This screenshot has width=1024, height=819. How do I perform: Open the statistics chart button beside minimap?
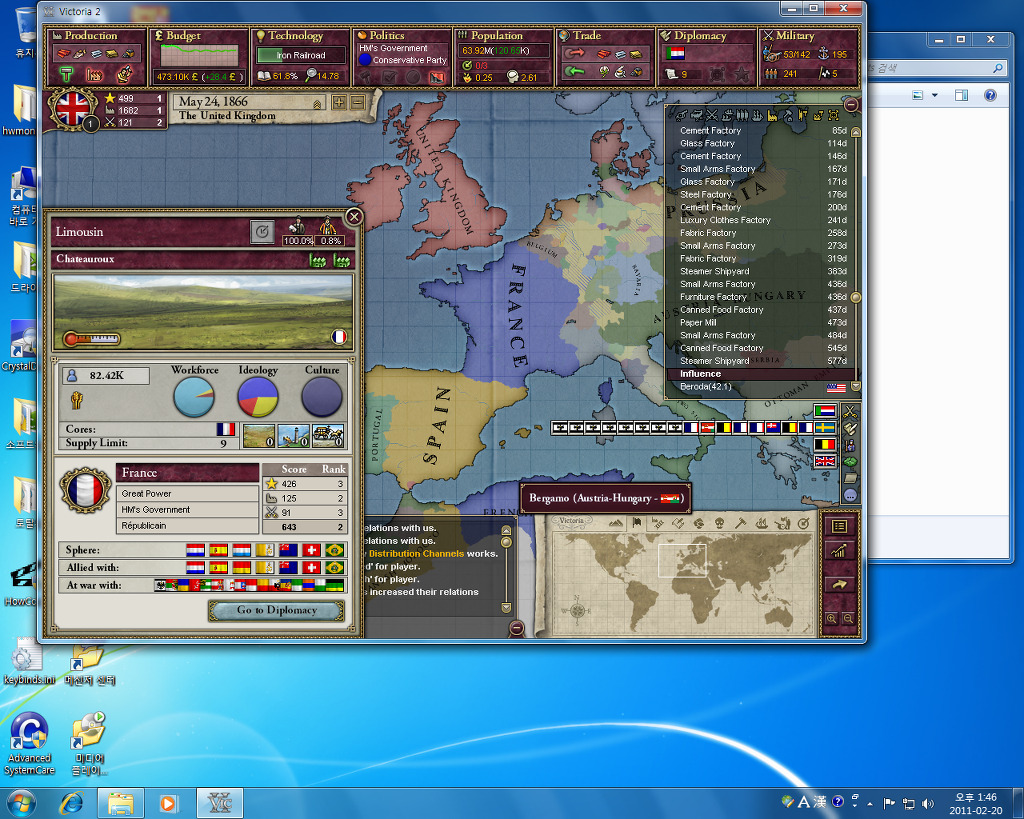pos(840,550)
